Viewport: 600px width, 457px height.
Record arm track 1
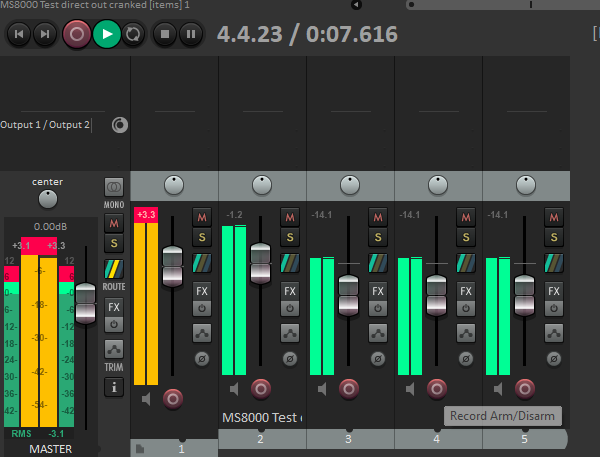coord(172,398)
